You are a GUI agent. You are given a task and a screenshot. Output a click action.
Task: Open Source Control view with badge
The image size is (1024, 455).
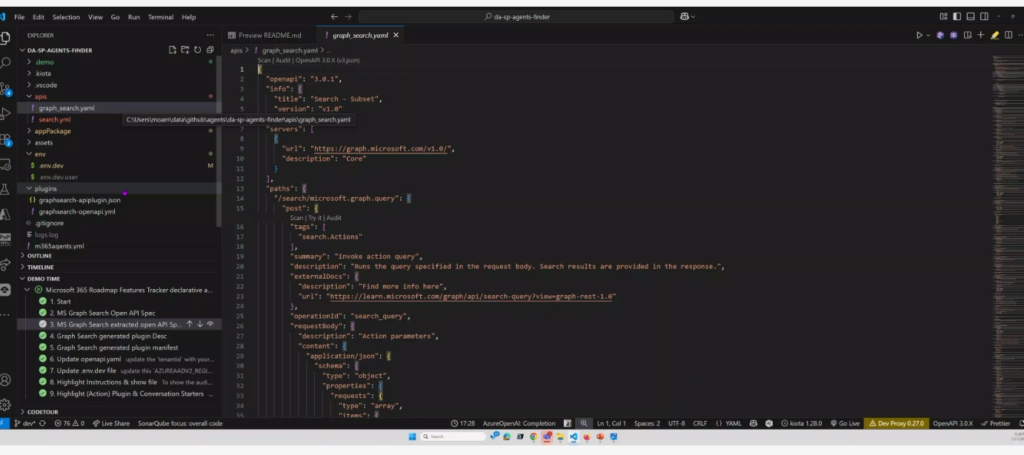point(5,89)
